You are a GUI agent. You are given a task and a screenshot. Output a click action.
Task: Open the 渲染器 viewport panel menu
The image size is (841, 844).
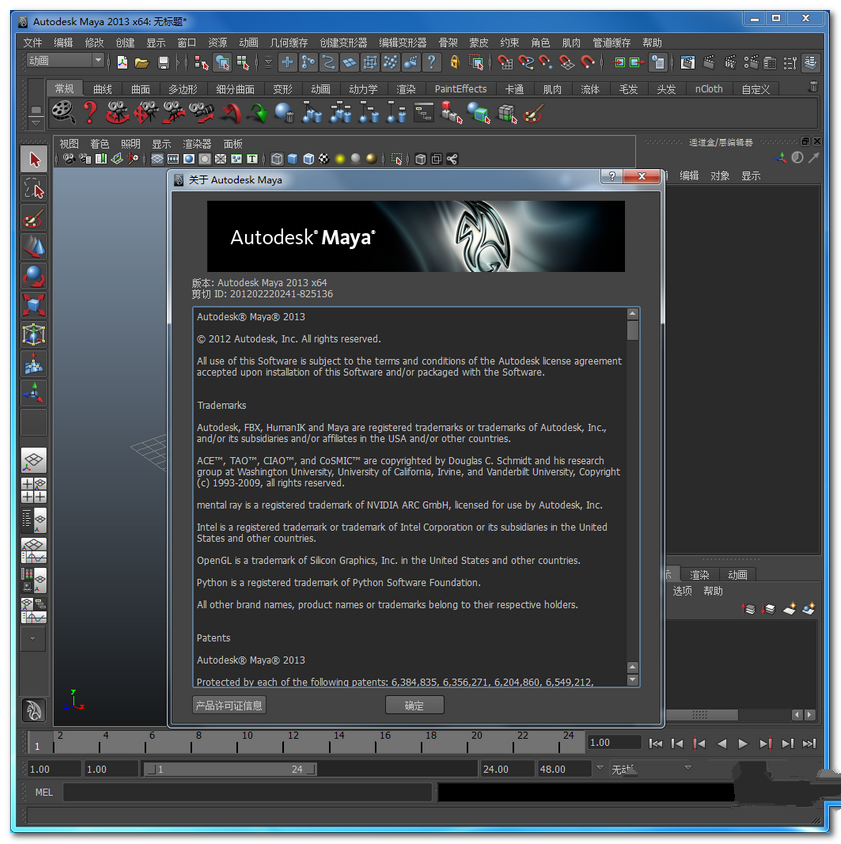(x=197, y=144)
